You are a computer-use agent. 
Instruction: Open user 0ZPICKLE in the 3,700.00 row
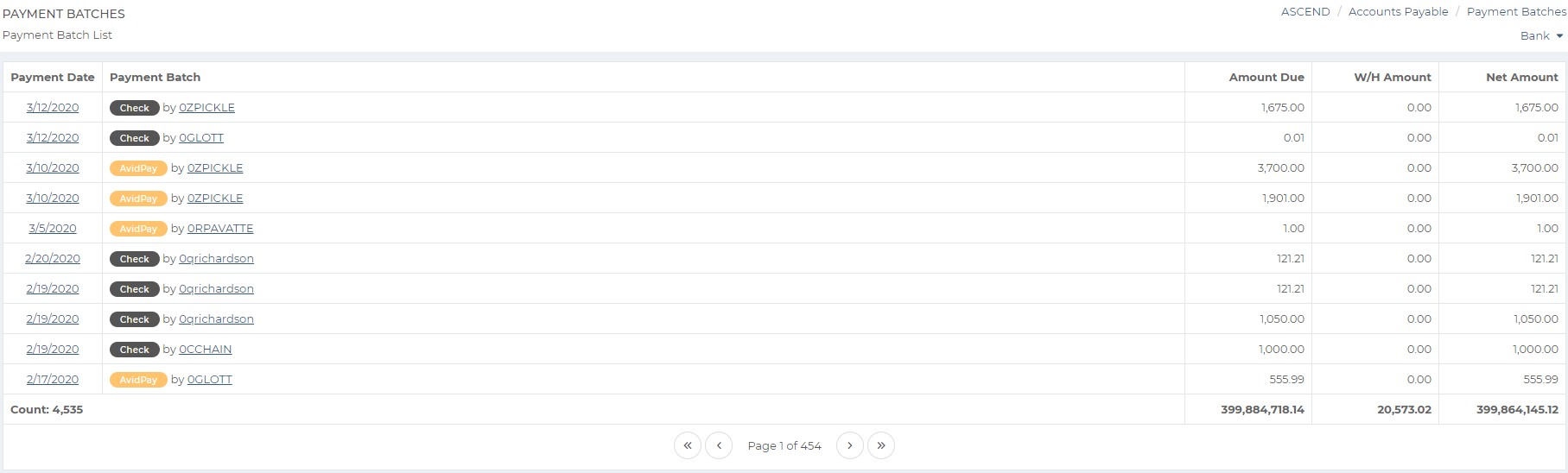(x=215, y=167)
